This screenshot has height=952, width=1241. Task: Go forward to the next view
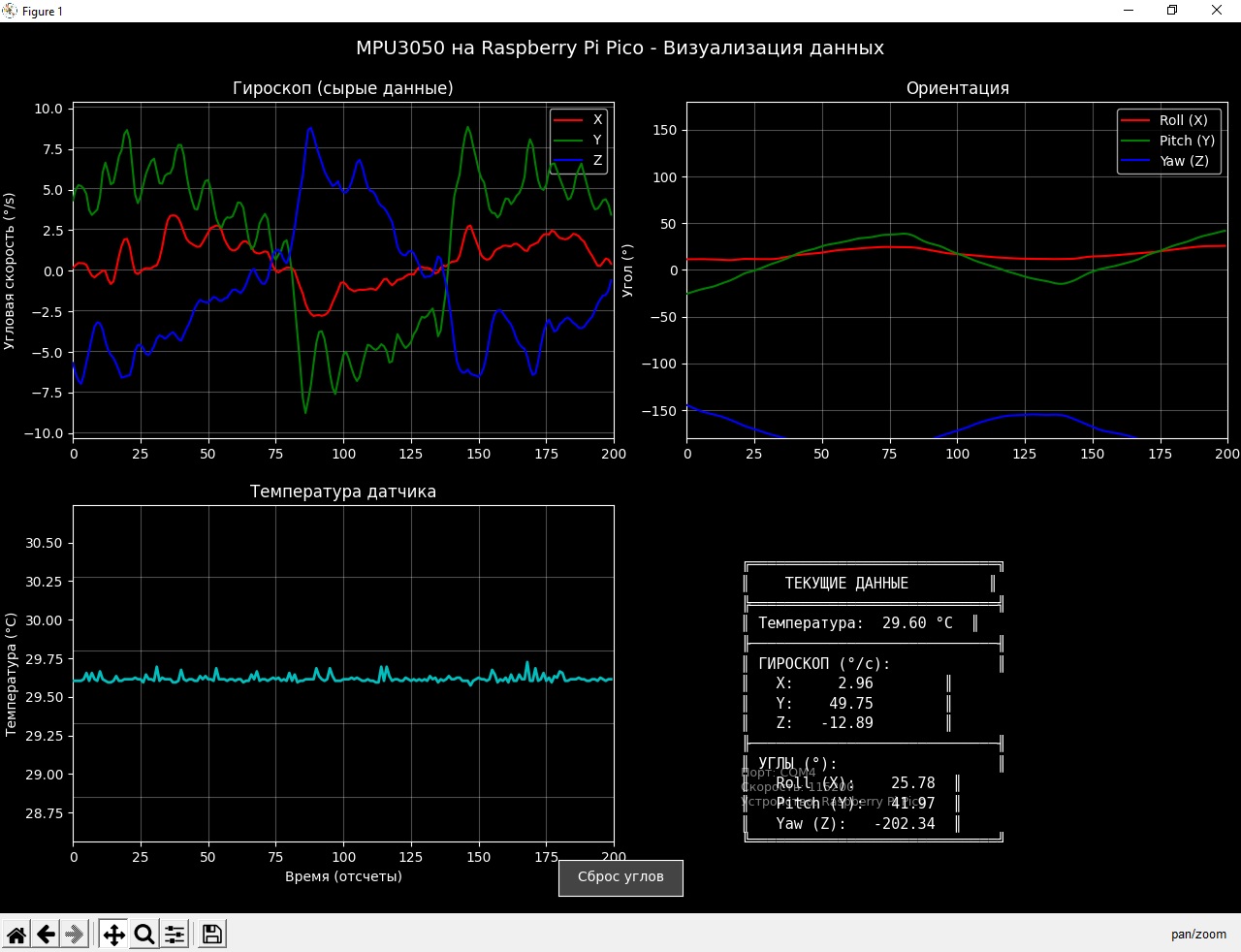click(75, 935)
